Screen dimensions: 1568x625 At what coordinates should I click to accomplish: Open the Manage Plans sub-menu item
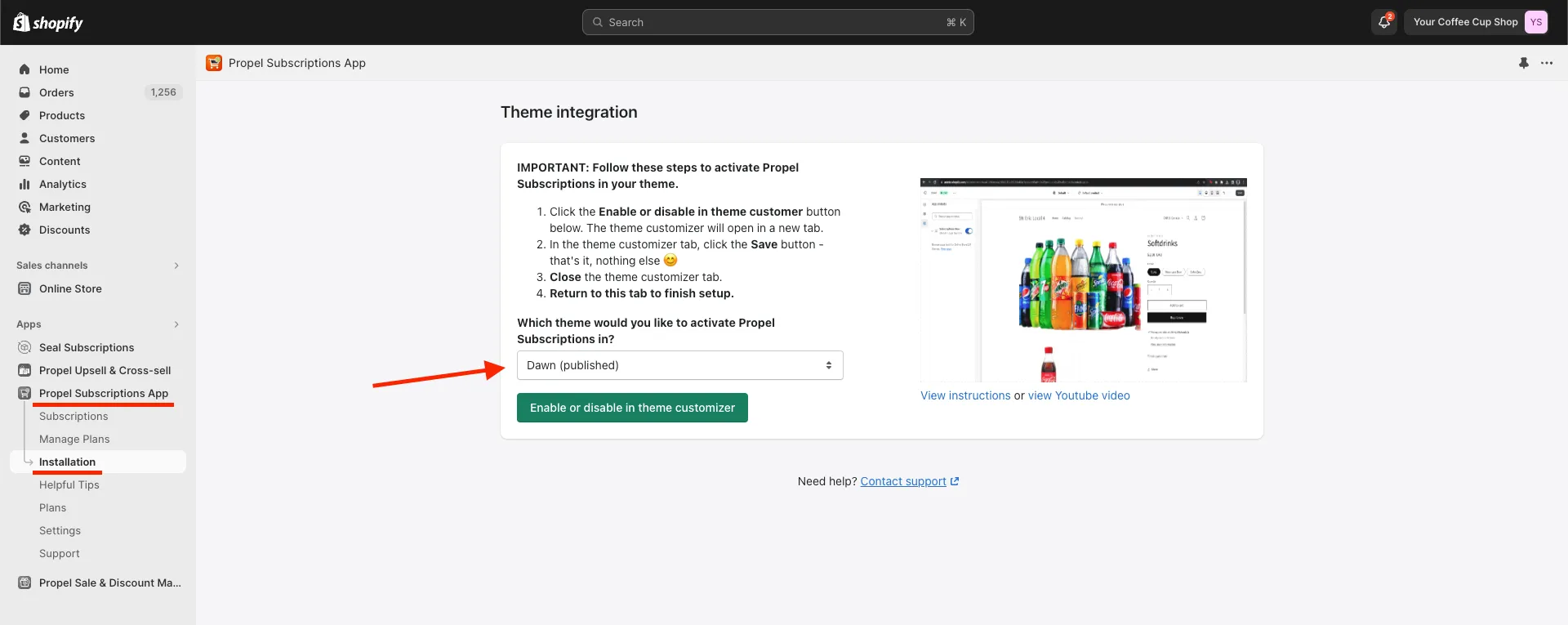coord(74,439)
